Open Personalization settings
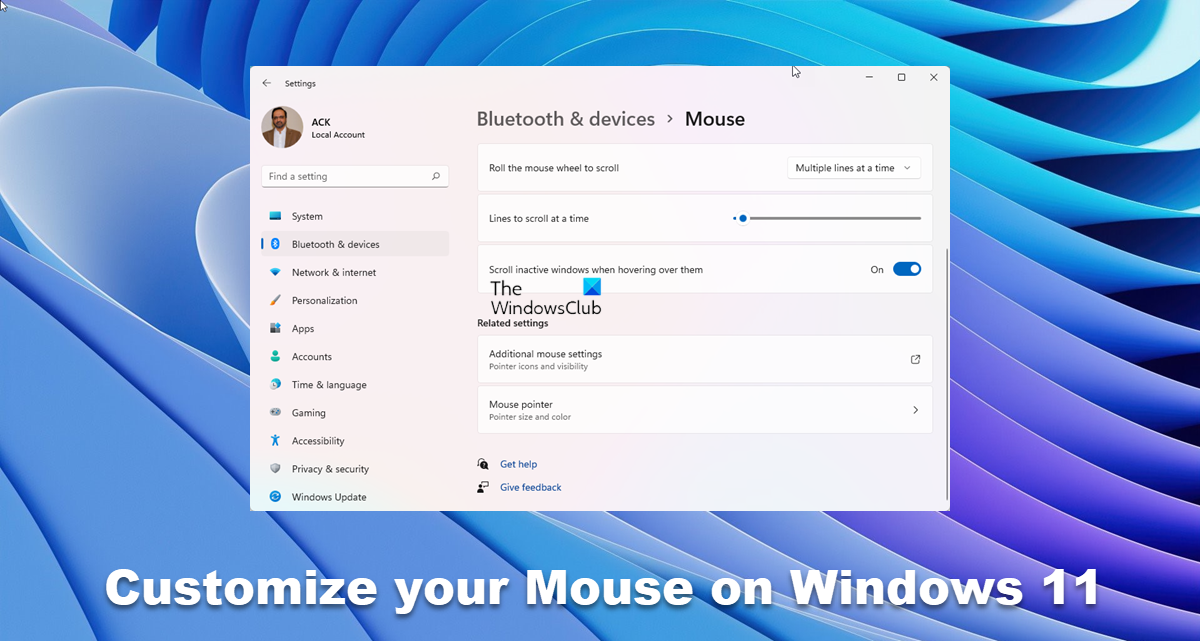Screen dimensions: 1200x641 [x=355, y=300]
